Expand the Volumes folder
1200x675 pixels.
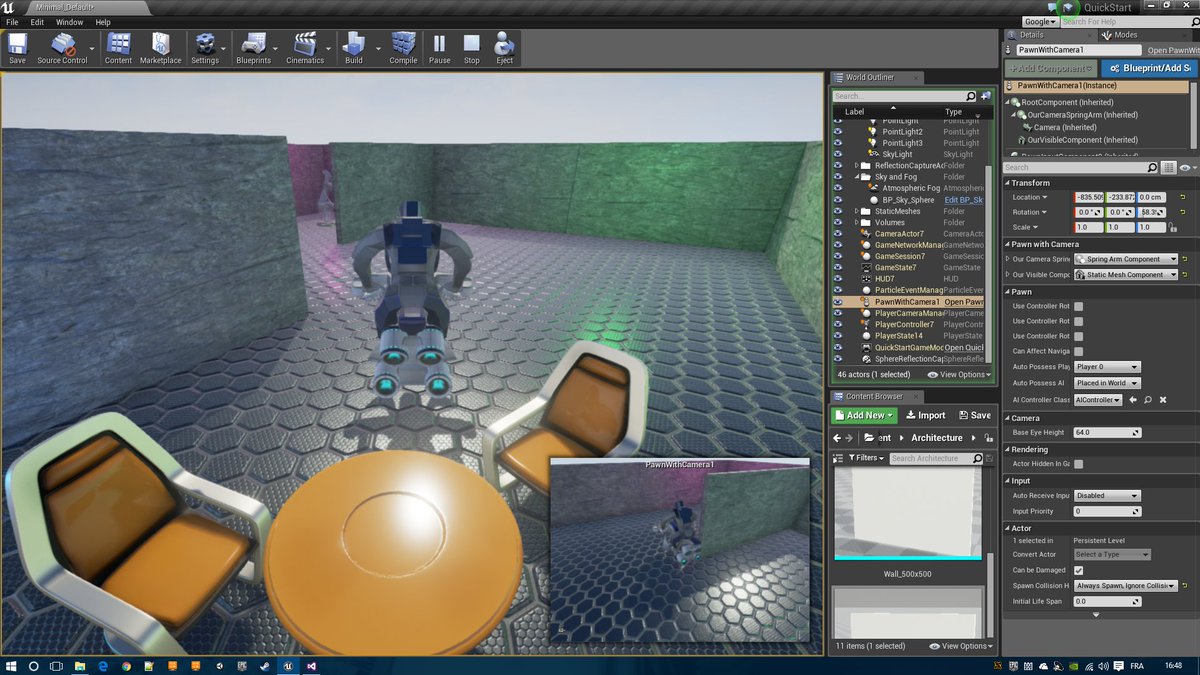tap(857, 223)
